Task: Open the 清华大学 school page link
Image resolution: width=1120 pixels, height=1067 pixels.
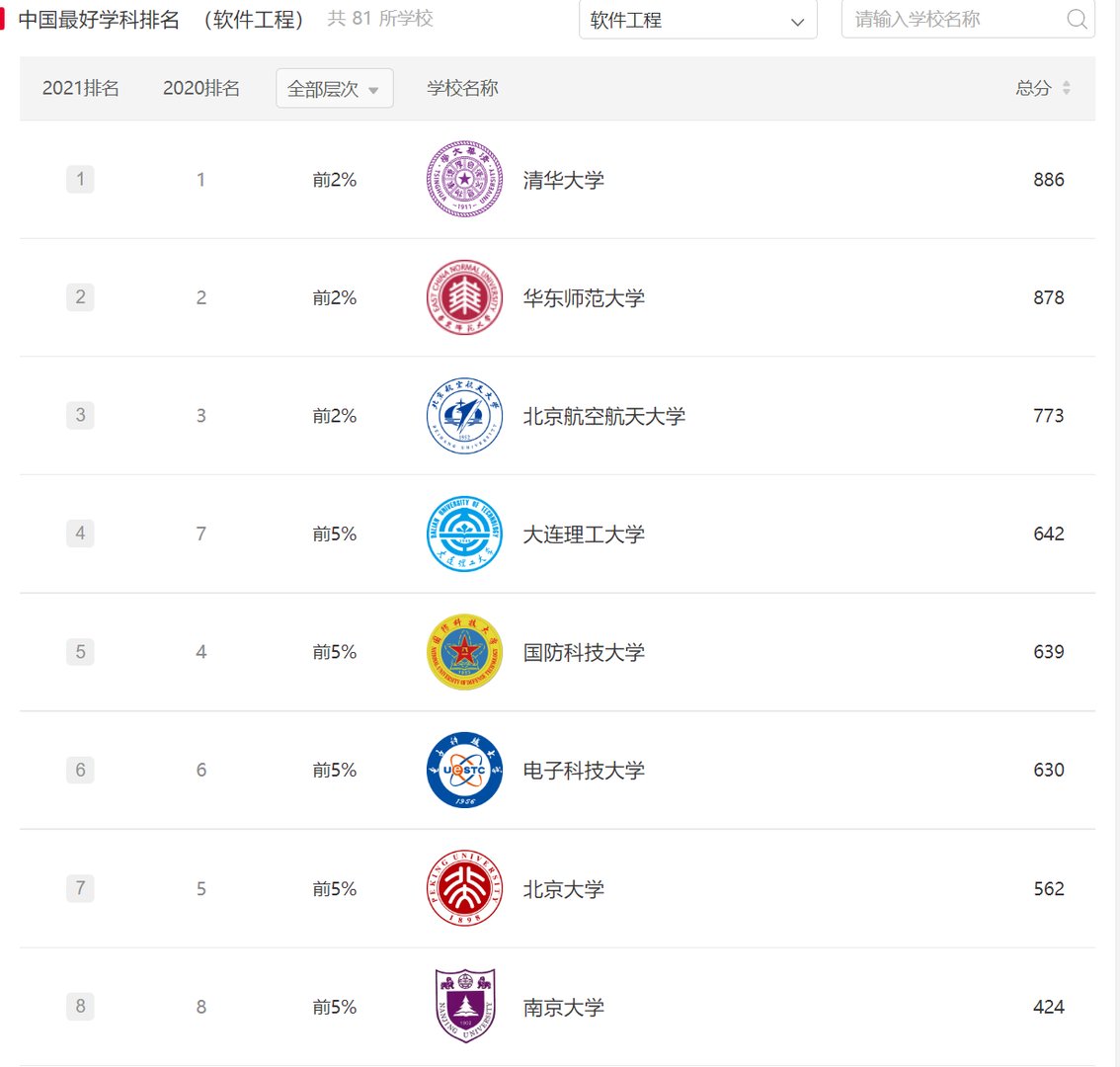Action: point(562,179)
